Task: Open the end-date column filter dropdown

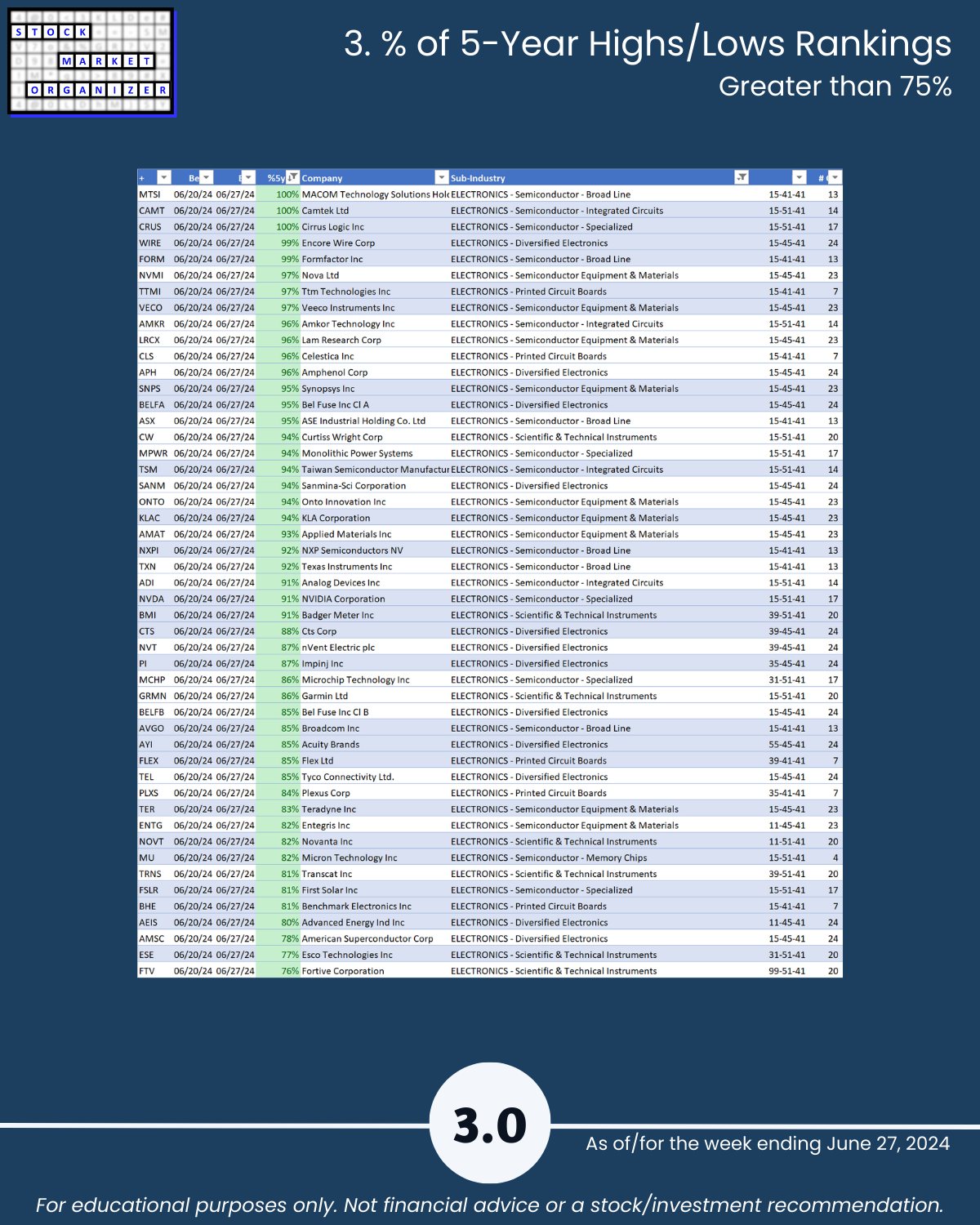Action: point(249,178)
